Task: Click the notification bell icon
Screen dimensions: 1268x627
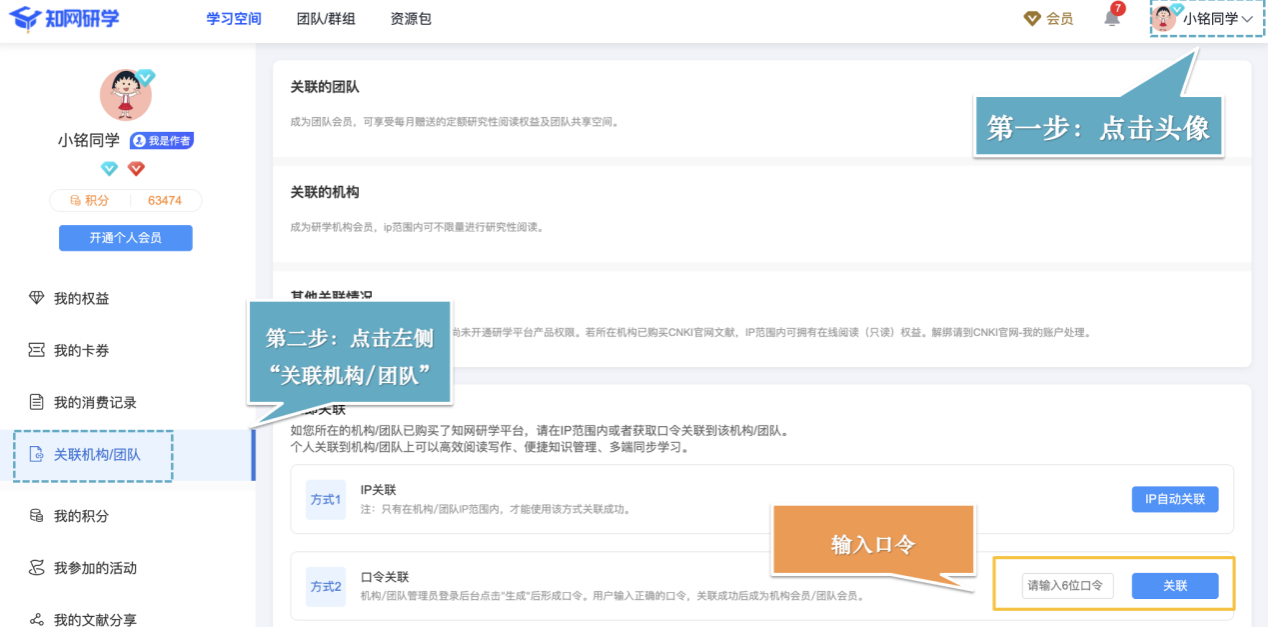Action: tap(1112, 18)
